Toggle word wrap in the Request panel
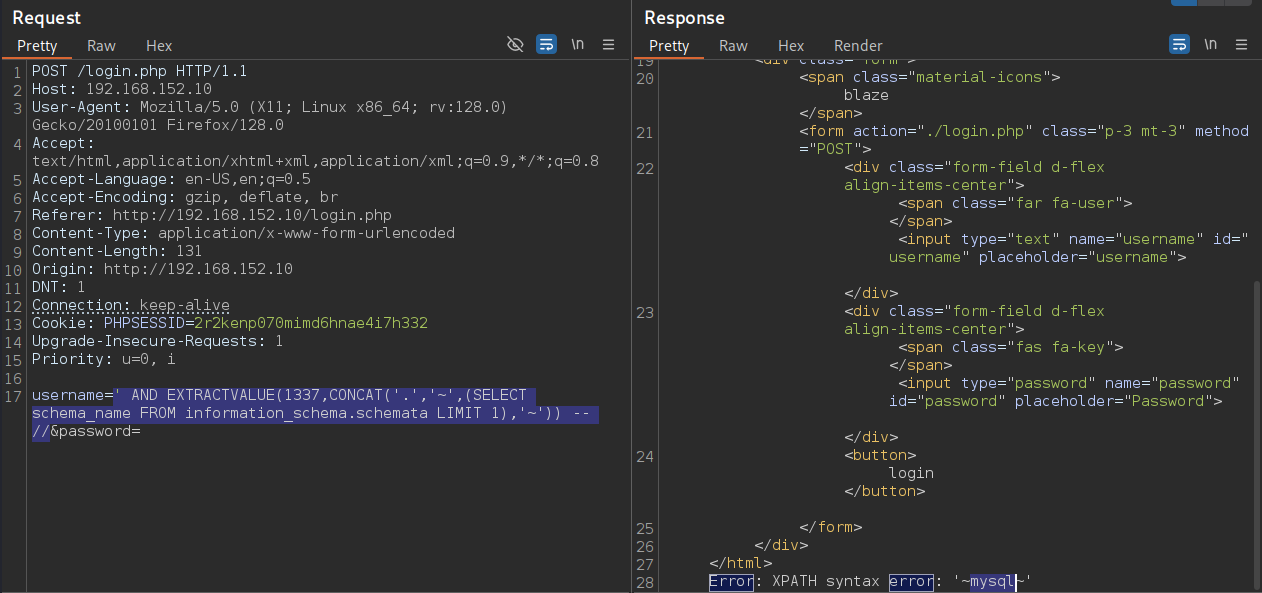 [x=546, y=45]
